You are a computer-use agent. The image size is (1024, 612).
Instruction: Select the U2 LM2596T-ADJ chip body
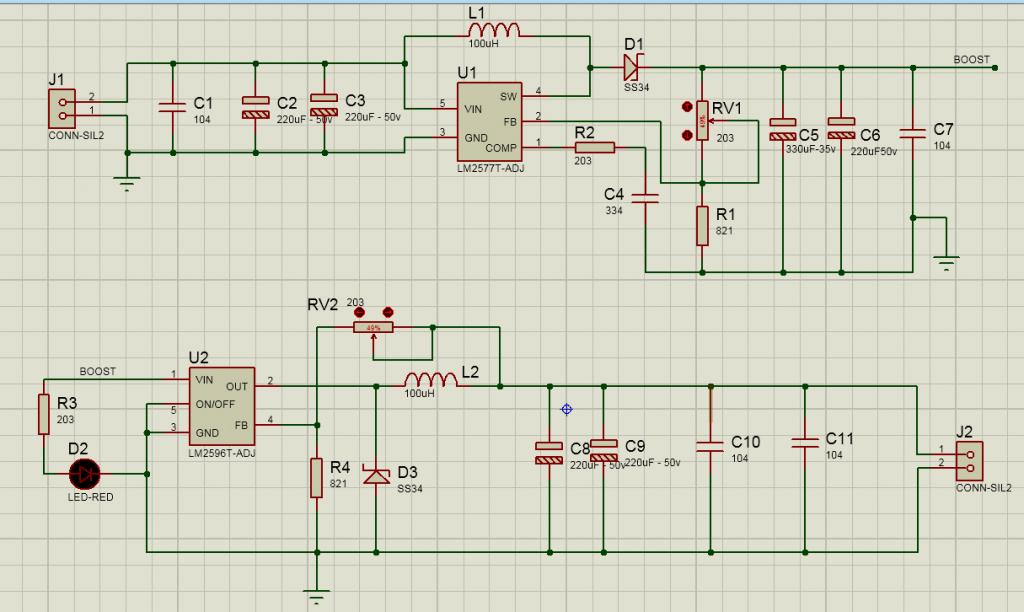(x=222, y=406)
